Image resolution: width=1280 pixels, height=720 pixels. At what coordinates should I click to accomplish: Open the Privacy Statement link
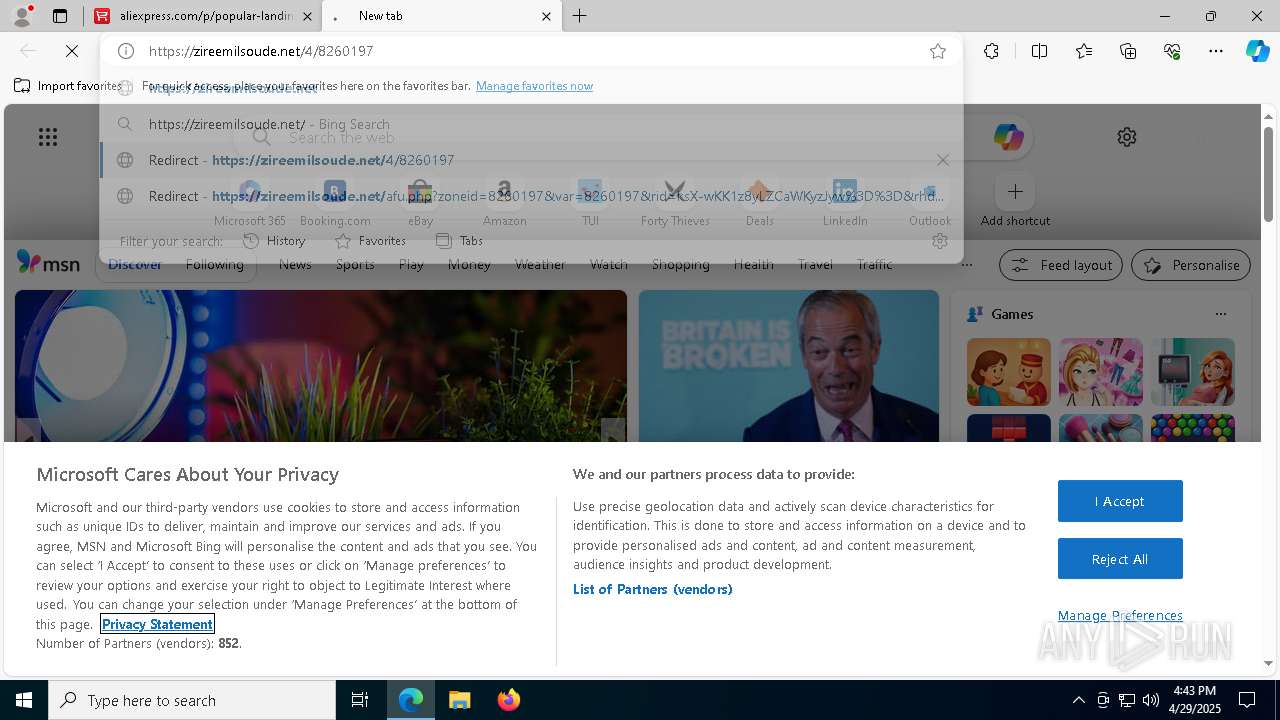157,624
